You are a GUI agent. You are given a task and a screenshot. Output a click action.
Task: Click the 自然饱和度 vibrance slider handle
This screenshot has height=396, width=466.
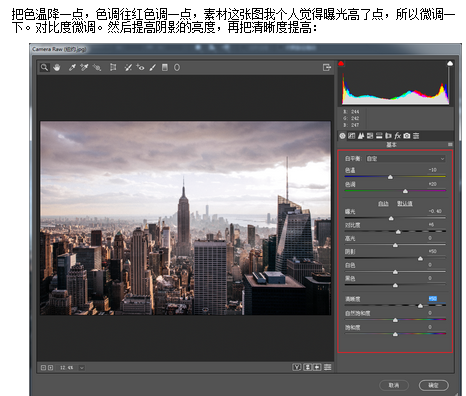coord(395,320)
